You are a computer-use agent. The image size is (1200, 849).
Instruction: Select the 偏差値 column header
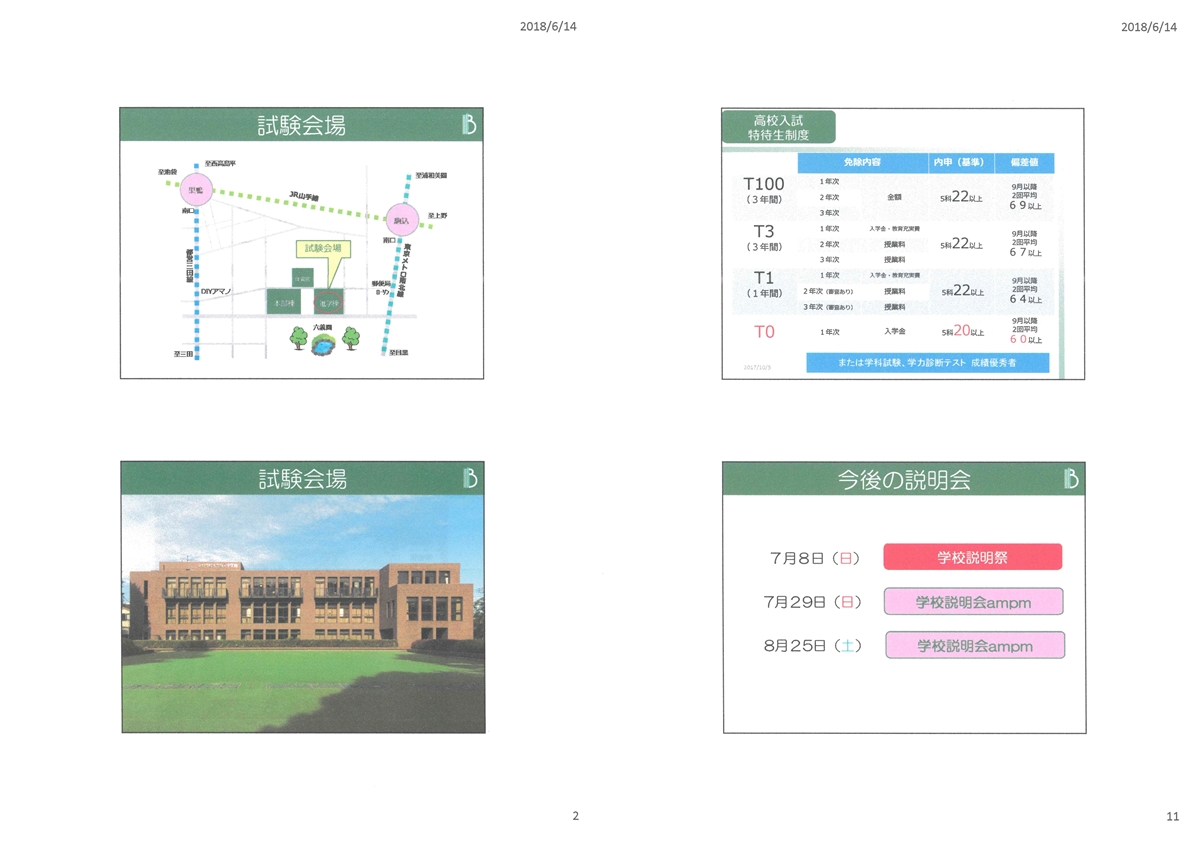point(1025,162)
